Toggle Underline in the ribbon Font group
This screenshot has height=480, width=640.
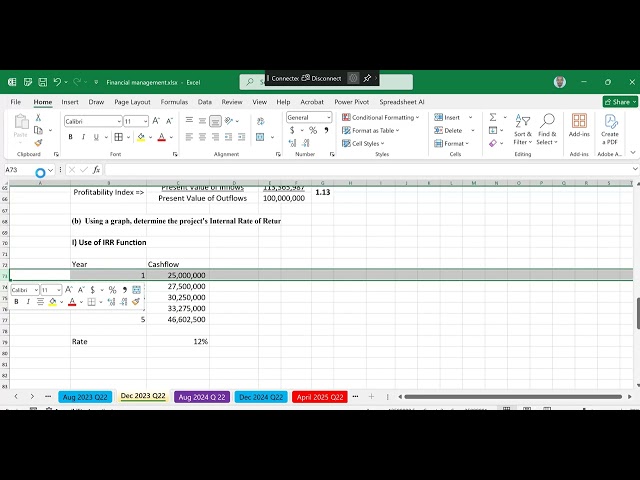coord(96,137)
